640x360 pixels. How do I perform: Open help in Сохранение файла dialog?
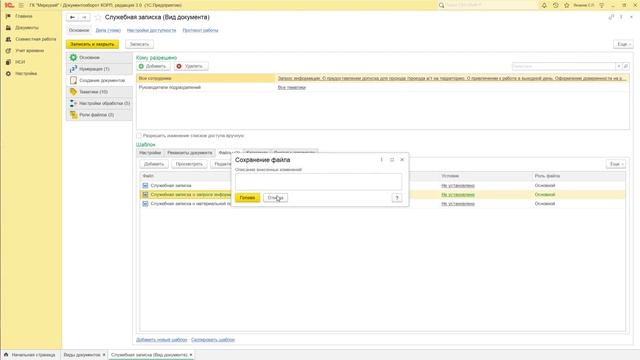point(397,198)
